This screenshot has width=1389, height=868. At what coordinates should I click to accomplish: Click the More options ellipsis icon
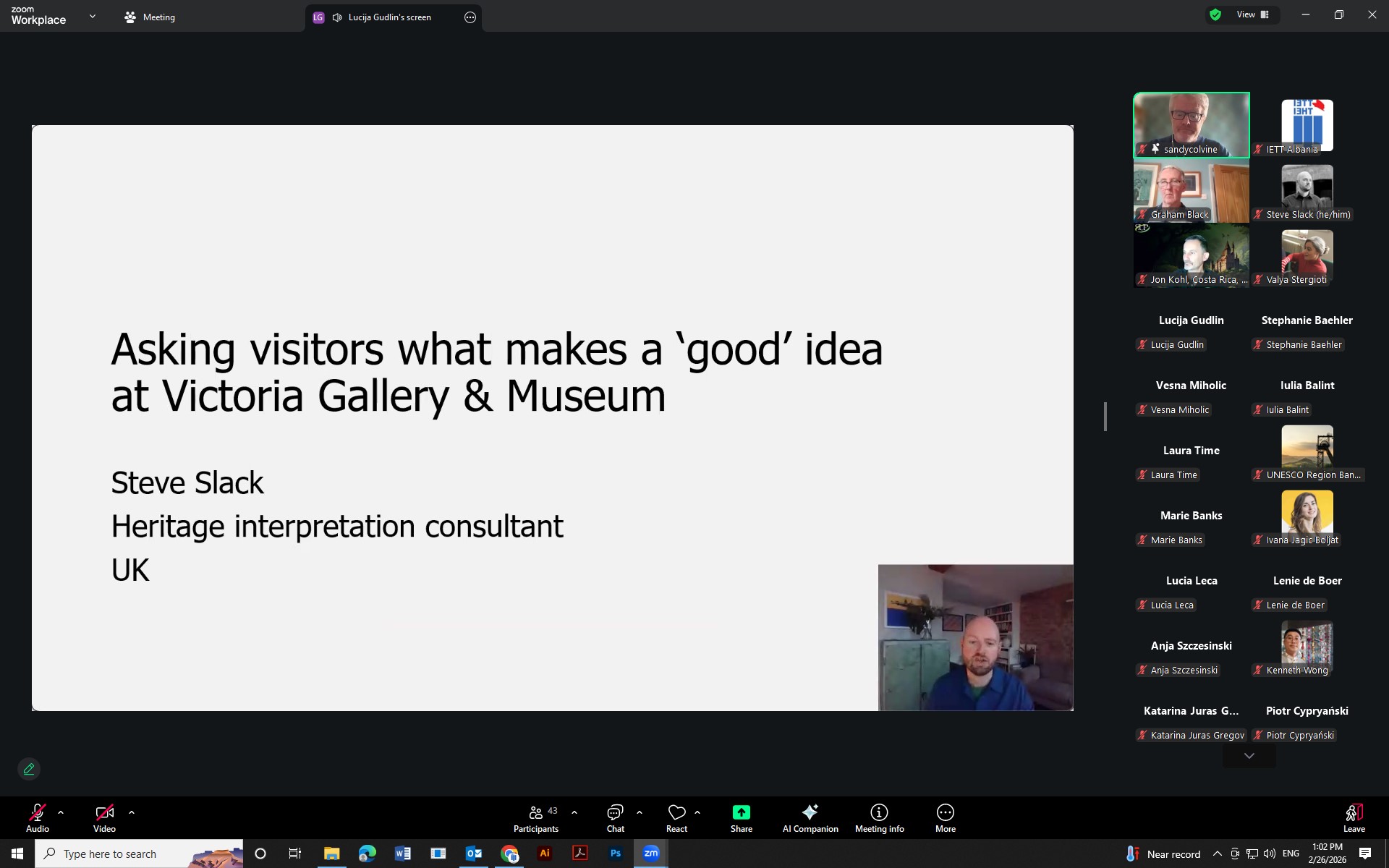point(945,812)
